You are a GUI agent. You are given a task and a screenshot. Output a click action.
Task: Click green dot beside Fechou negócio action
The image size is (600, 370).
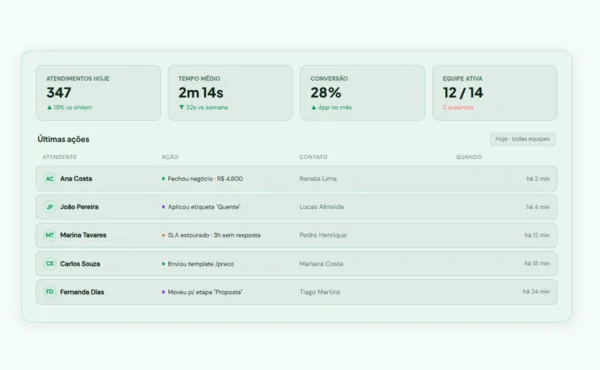point(163,179)
